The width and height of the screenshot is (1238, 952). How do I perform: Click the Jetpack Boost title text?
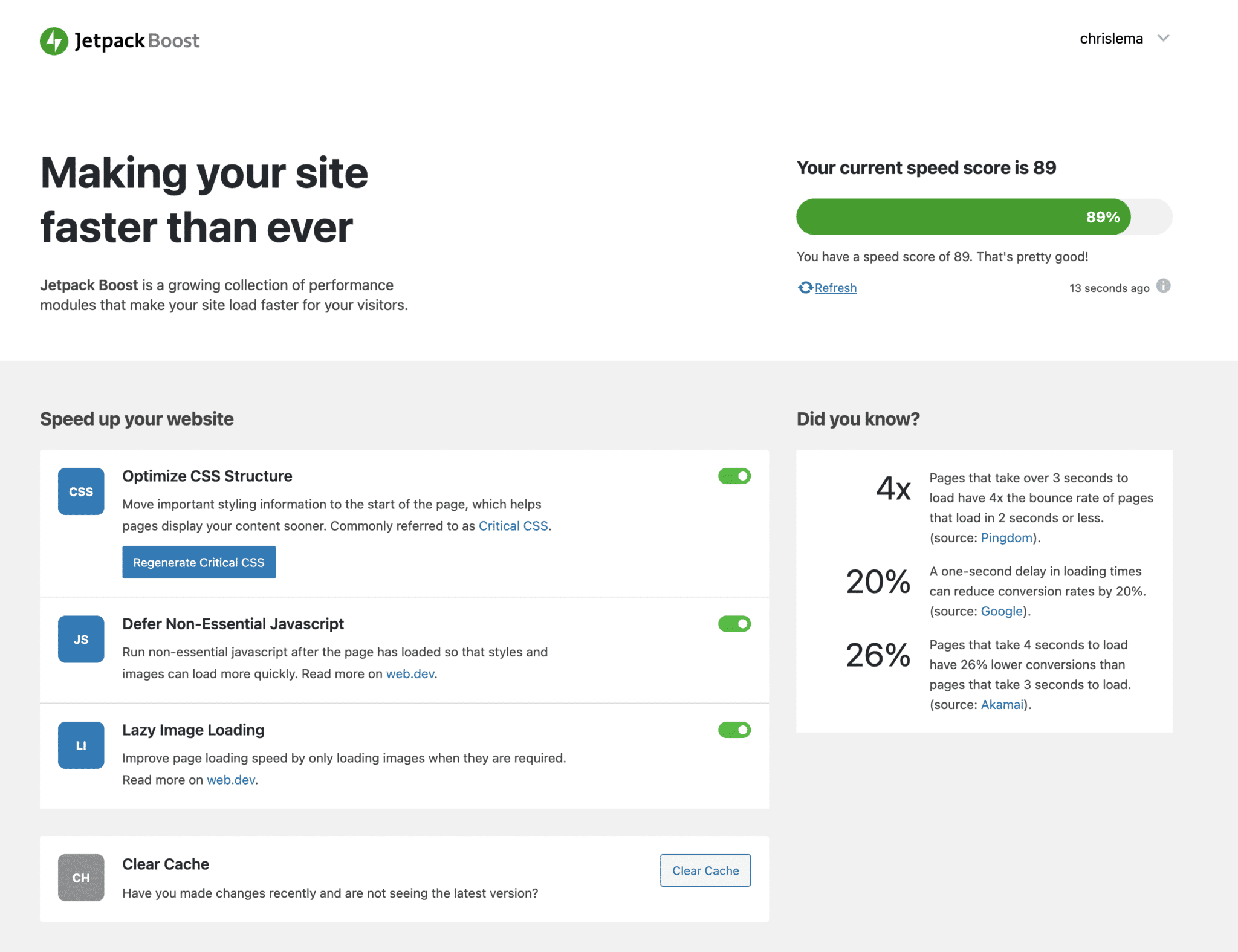coord(137,41)
